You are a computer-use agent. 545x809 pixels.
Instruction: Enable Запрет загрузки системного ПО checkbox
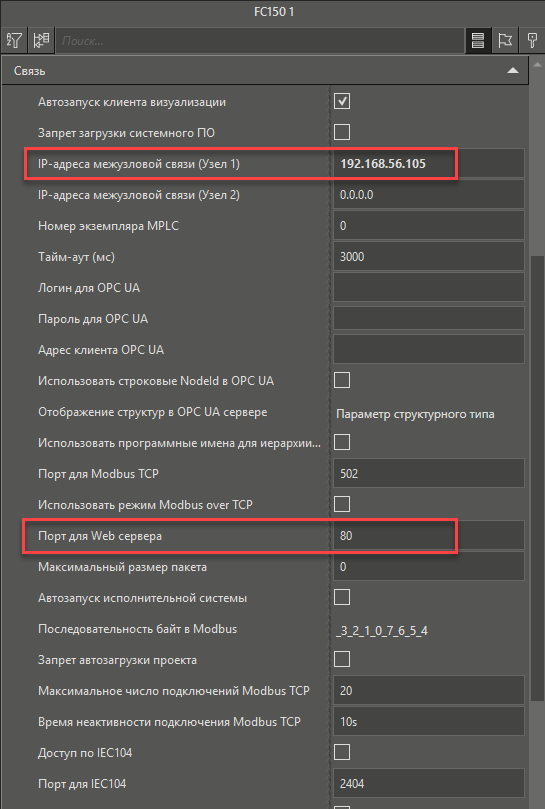(x=342, y=132)
